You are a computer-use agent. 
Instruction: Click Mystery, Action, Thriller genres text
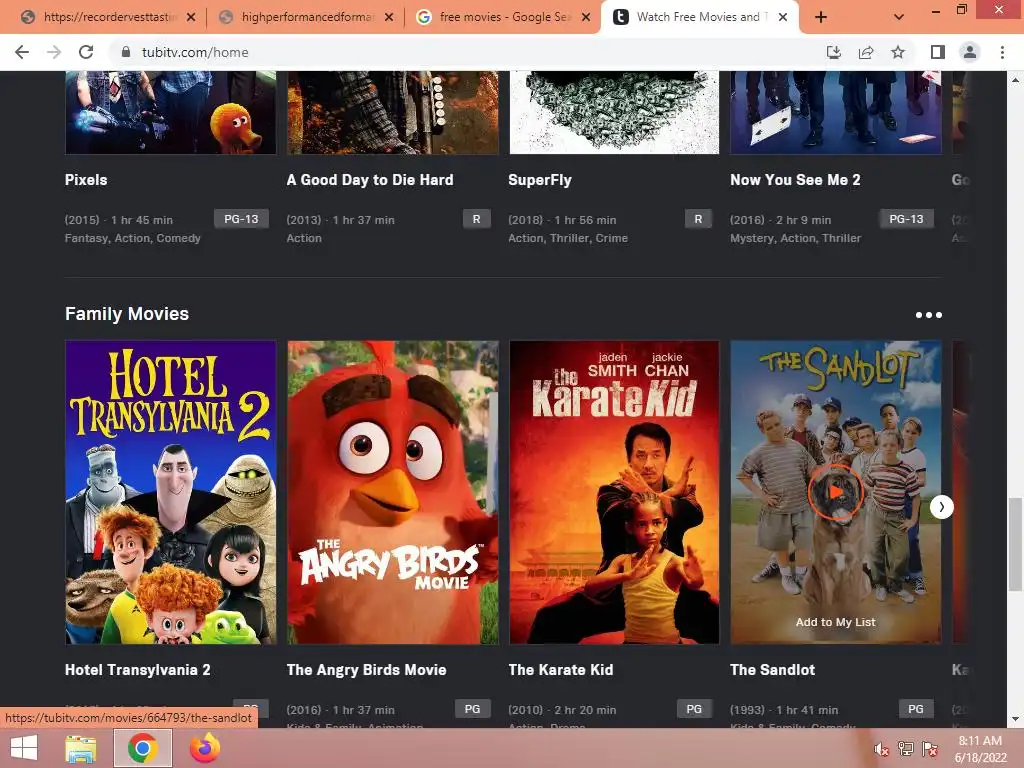pyautogui.click(x=795, y=238)
